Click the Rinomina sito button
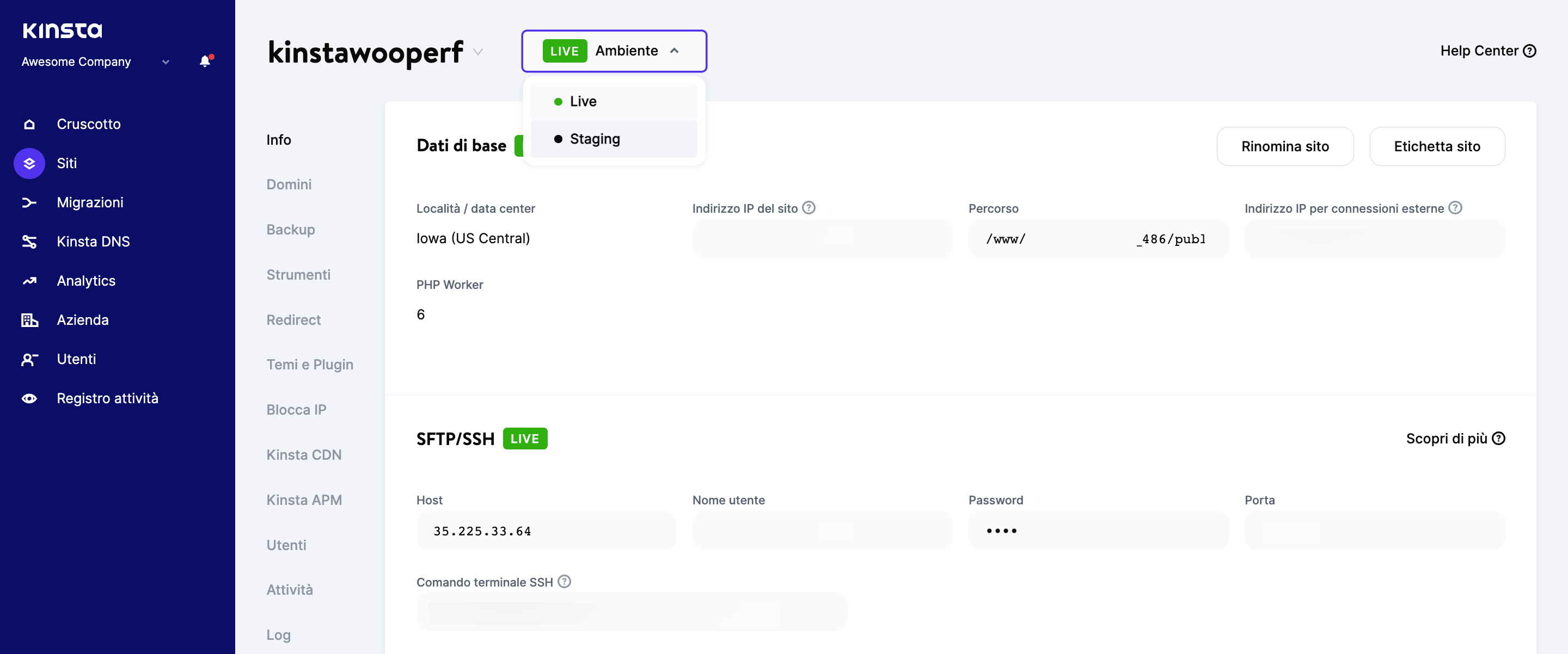The image size is (1568, 654). [1285, 146]
